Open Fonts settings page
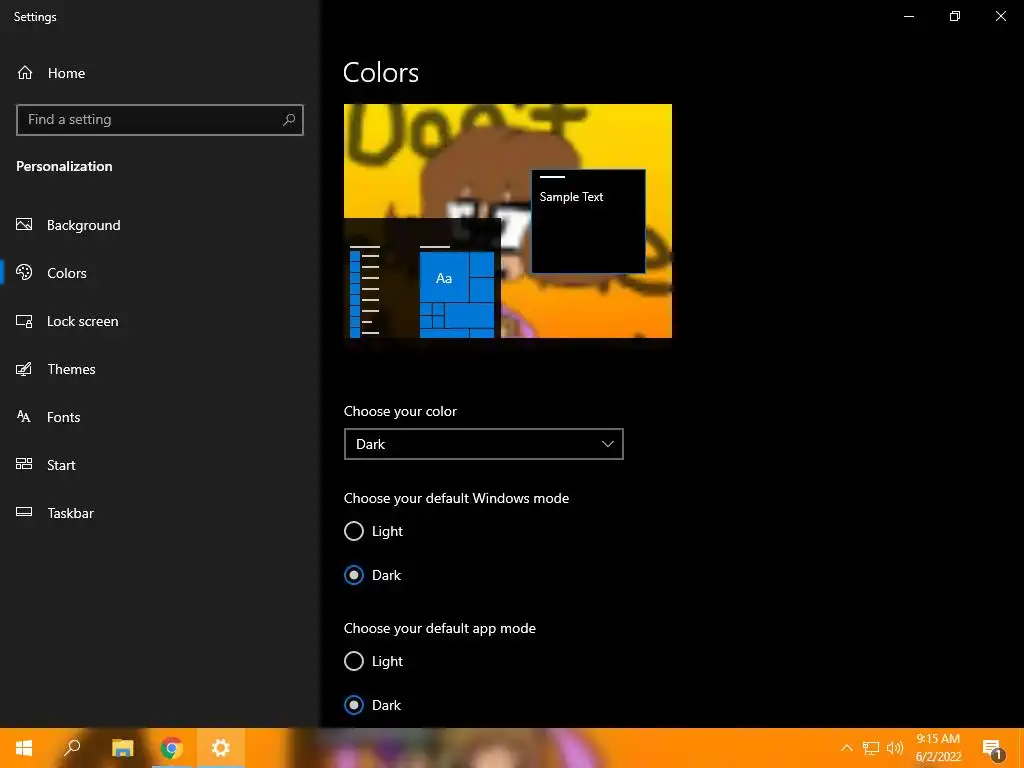 [x=63, y=417]
